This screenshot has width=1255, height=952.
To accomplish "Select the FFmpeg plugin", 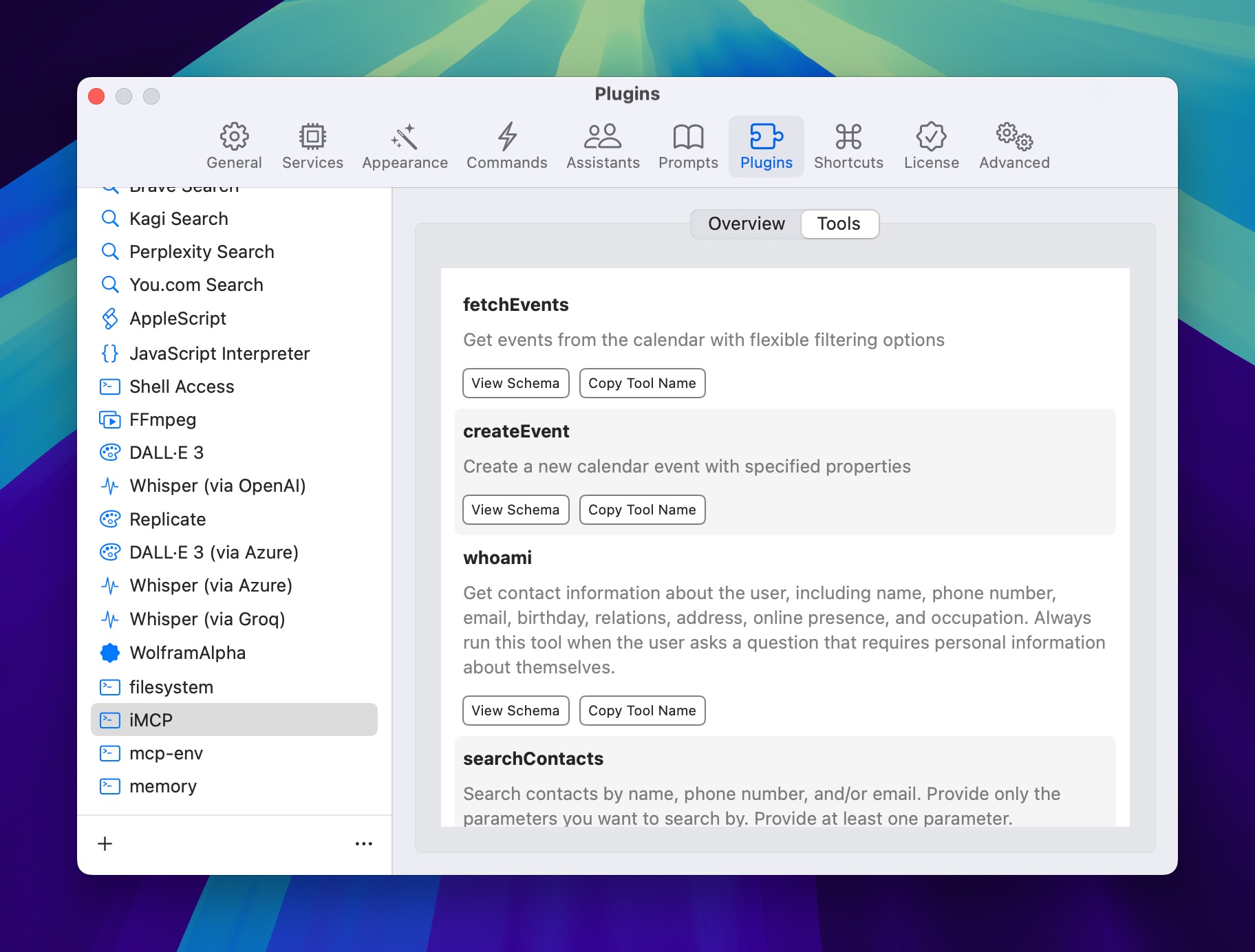I will click(234, 420).
